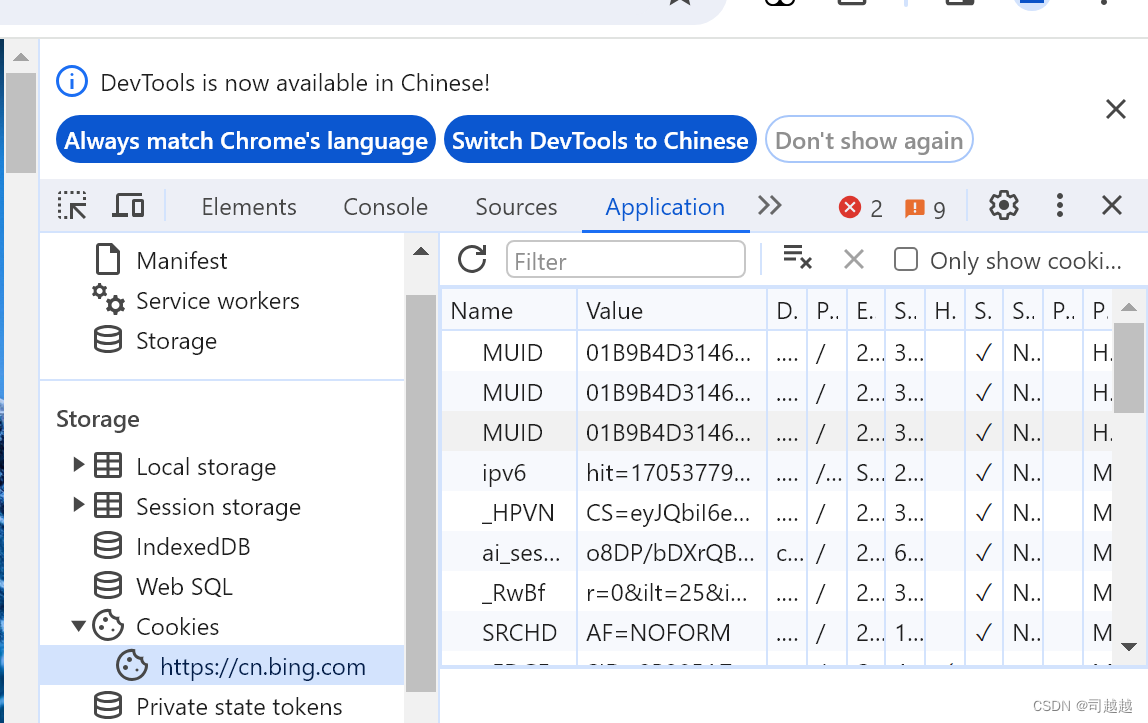Screen dimensions: 1148x723
Task: Toggle the device toolbar icon
Action: coord(128,205)
